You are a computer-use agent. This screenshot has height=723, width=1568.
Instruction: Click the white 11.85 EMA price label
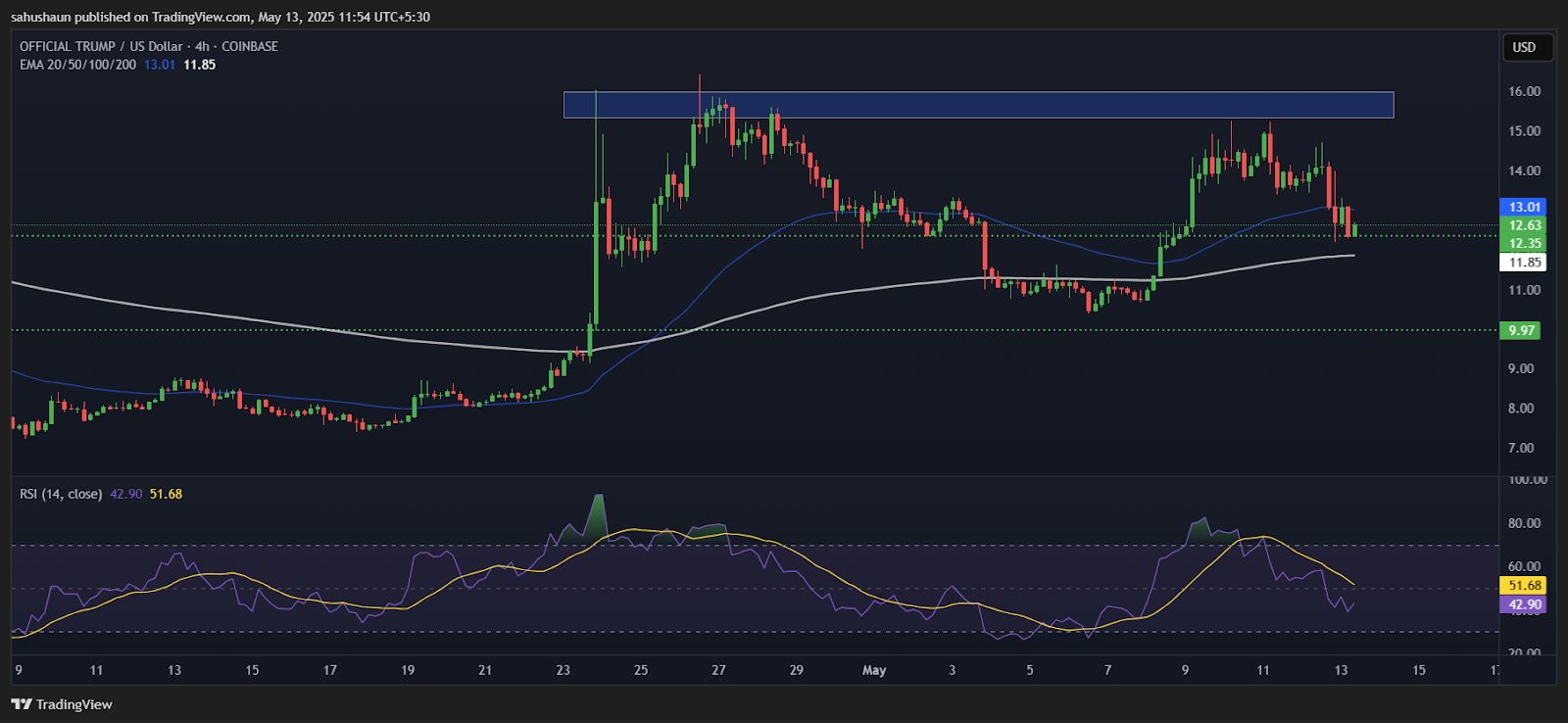1524,263
